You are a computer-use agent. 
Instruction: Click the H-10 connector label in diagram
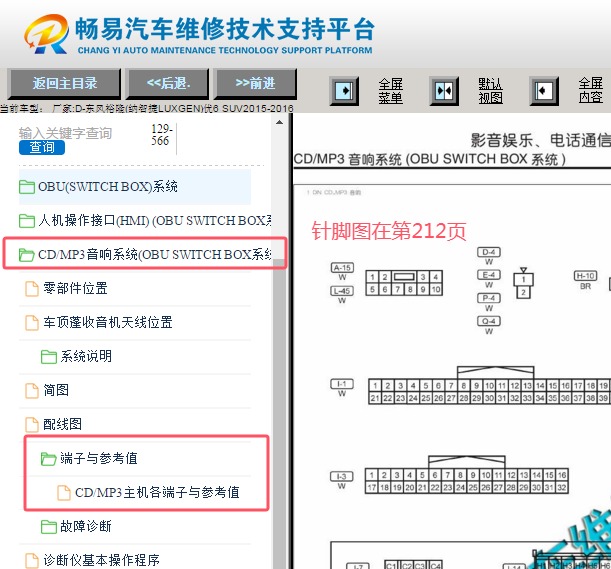585,276
